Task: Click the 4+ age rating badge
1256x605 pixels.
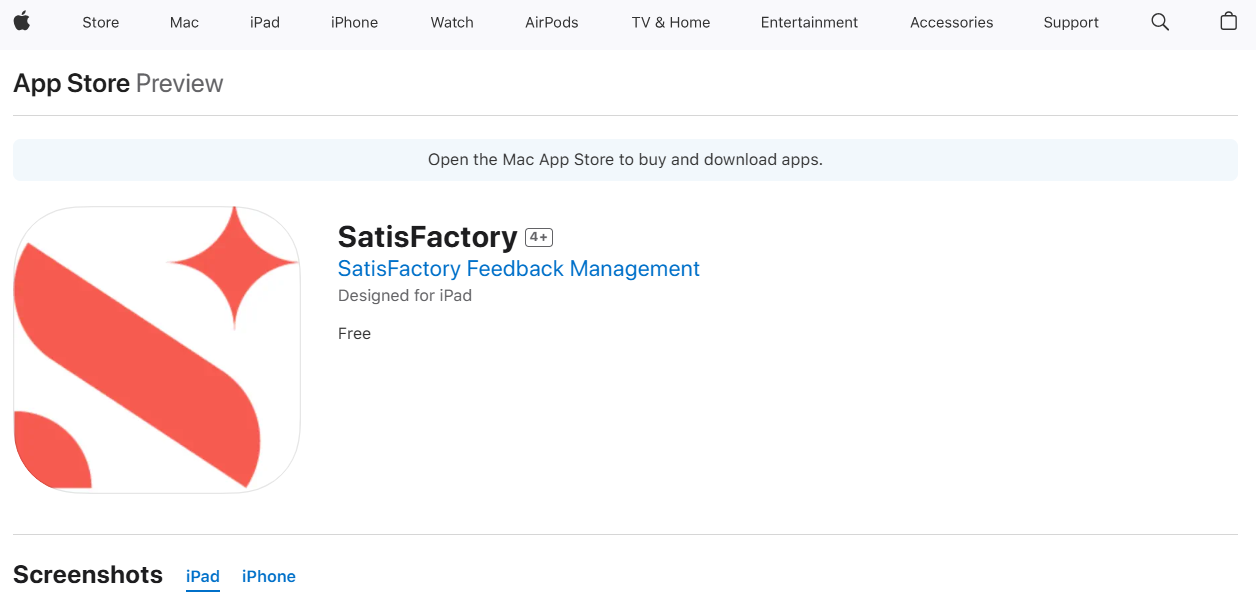Action: [539, 237]
